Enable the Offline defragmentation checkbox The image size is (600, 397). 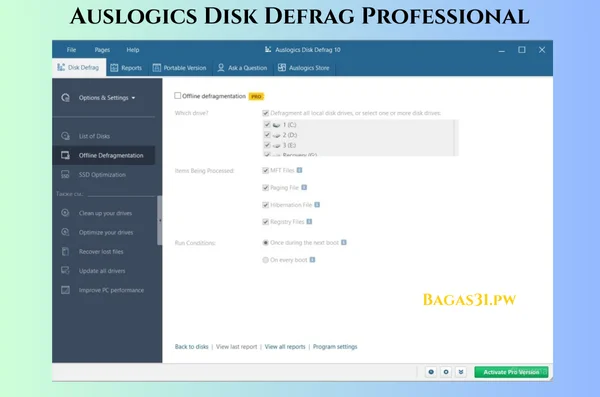(x=178, y=96)
